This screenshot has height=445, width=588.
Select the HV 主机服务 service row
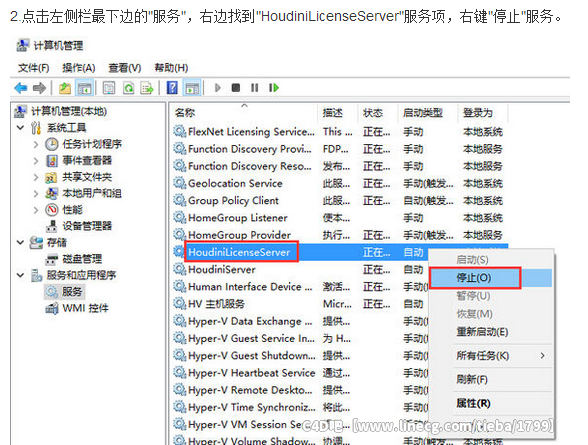[300, 304]
